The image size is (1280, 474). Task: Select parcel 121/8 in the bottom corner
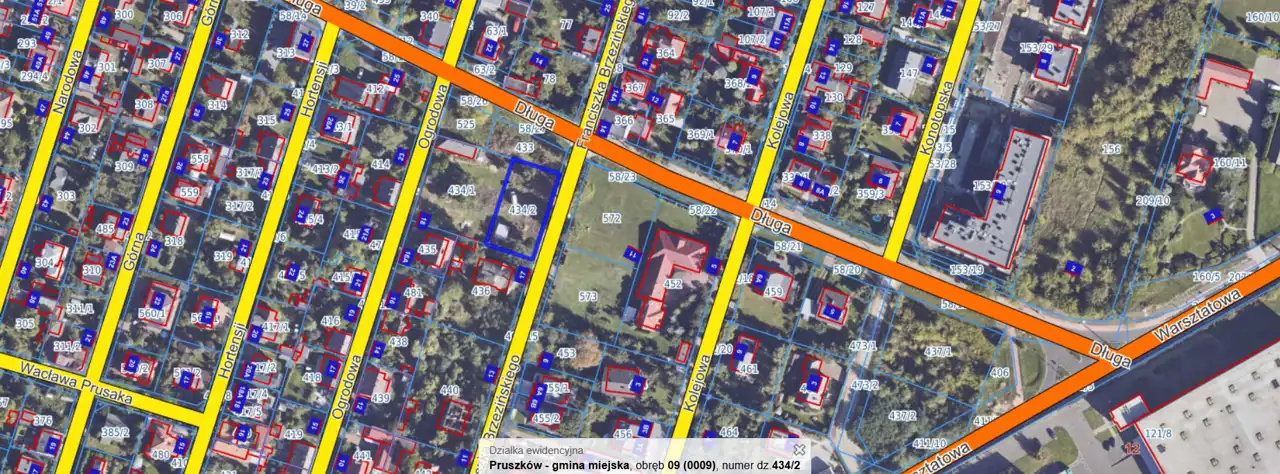coord(1161,431)
